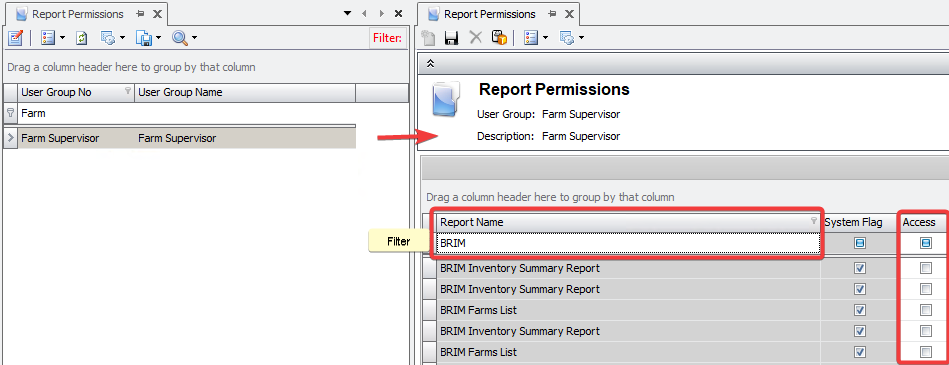Click the Report Name filter field containing BRIM
Screen dimensions: 949x365
pyautogui.click(x=628, y=243)
